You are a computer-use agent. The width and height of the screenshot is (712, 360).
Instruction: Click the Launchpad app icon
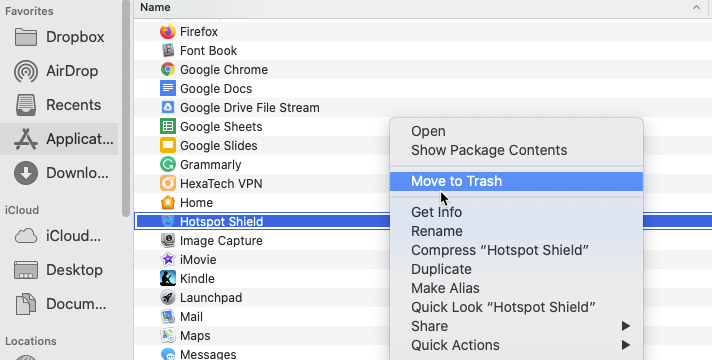coord(168,297)
